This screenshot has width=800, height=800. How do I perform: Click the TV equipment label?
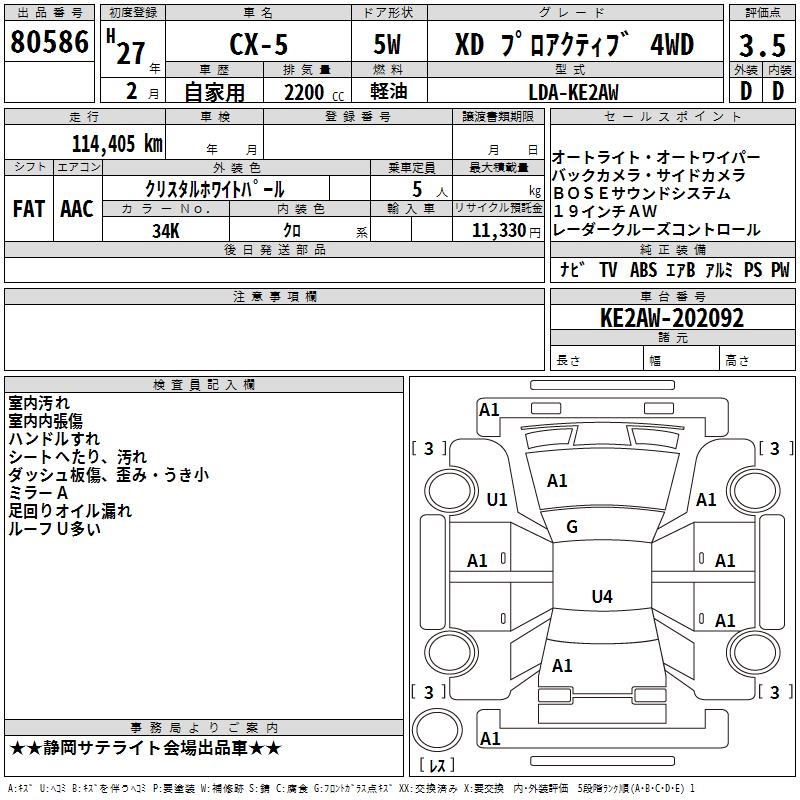pyautogui.click(x=608, y=269)
